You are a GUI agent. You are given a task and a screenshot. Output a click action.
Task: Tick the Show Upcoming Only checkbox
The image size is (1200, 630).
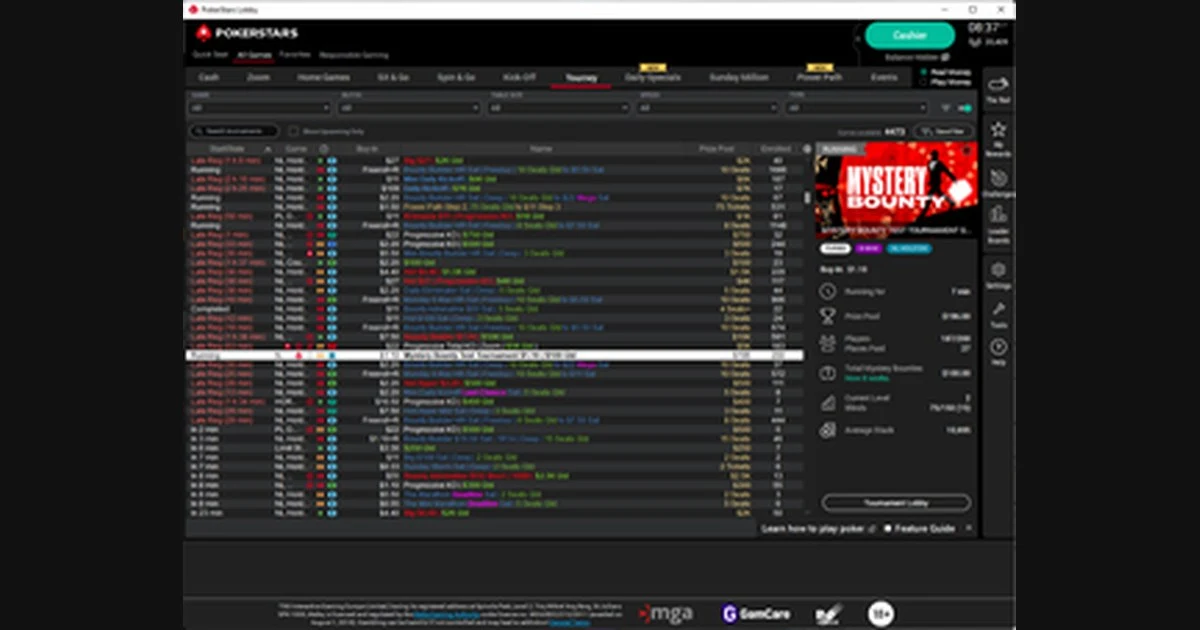coord(294,131)
